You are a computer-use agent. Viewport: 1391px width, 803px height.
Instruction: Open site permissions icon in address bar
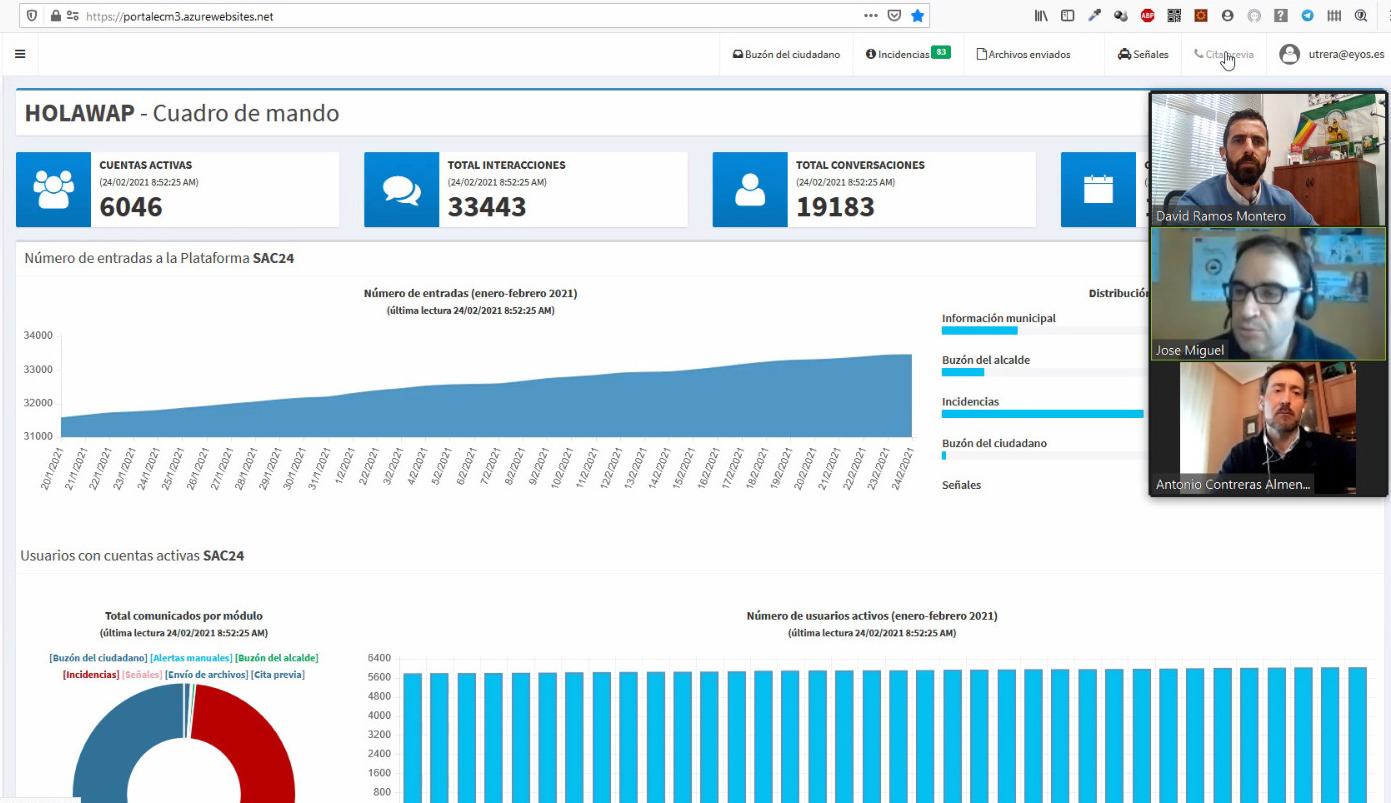coord(72,16)
